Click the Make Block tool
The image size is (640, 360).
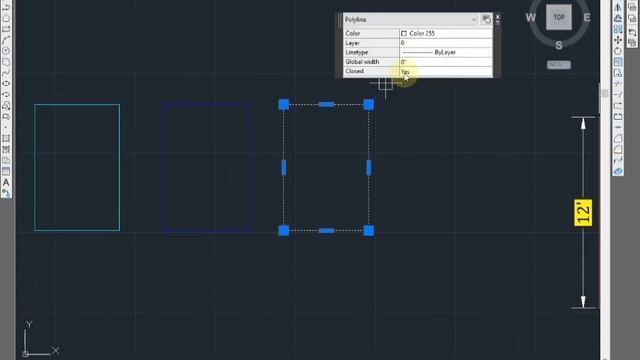pos(6,117)
